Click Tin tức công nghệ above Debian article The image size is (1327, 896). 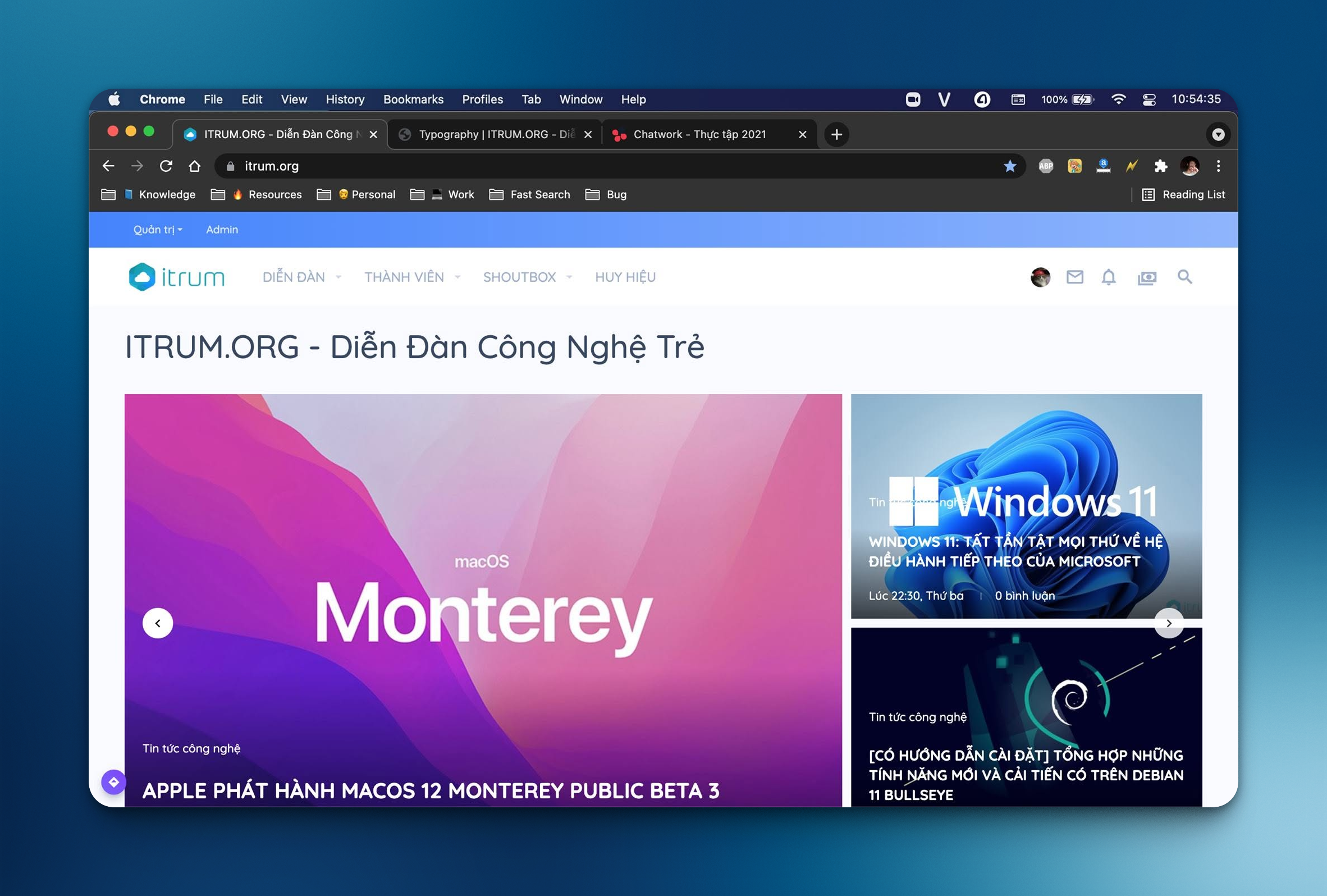[918, 717]
